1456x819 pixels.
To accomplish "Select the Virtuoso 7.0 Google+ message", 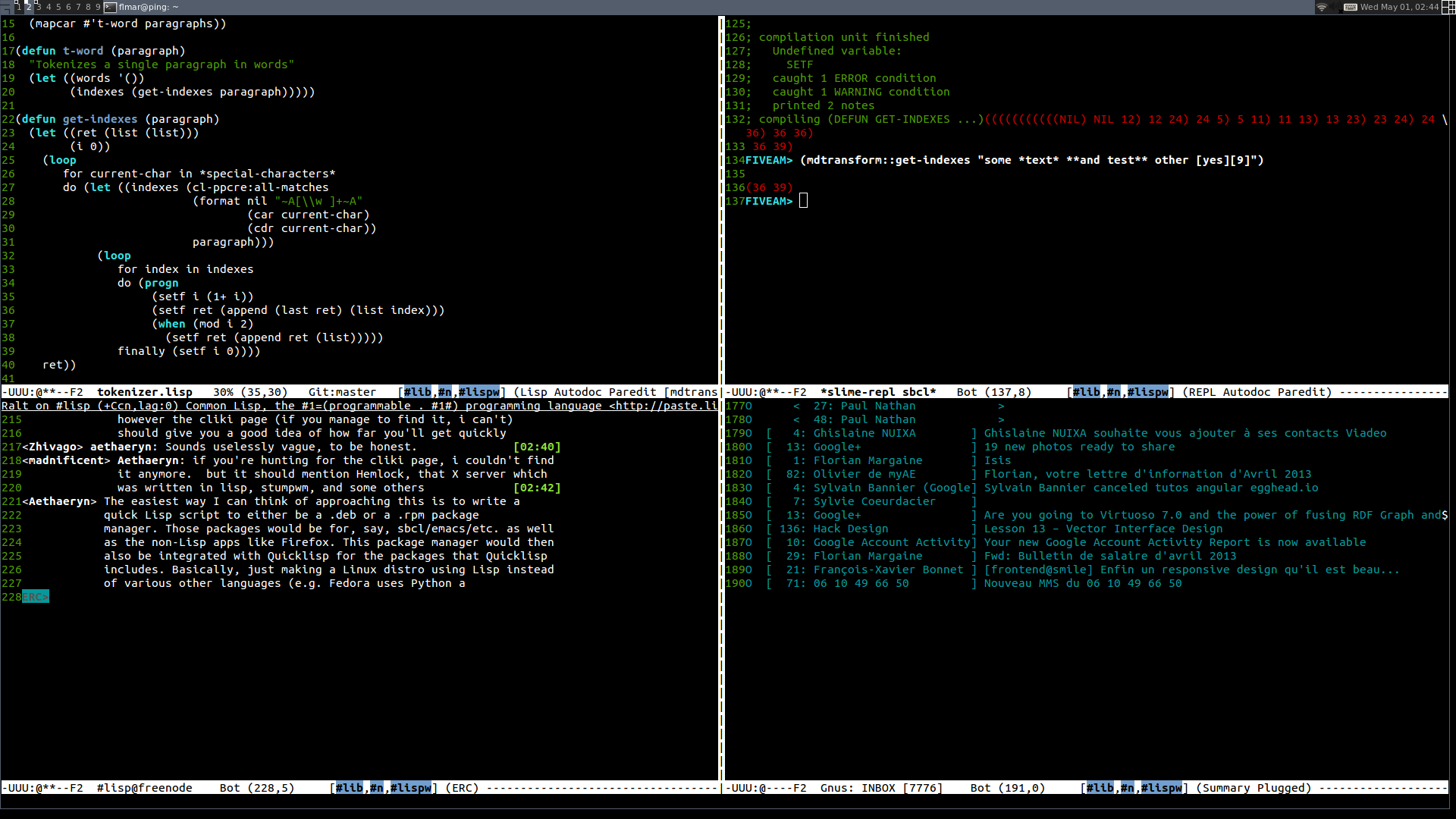I will tap(1106, 515).
